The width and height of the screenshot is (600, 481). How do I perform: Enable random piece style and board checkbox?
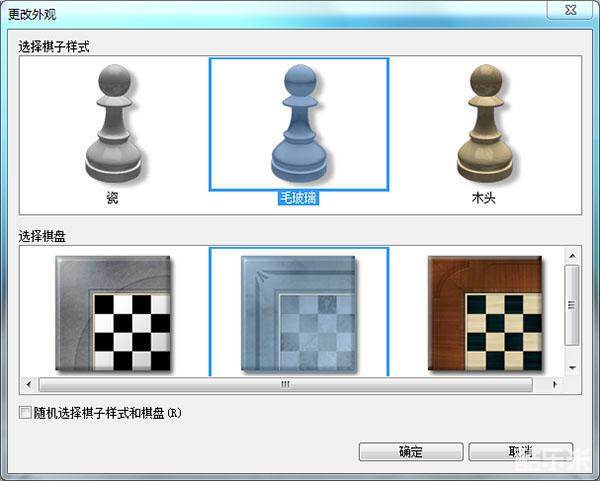tap(25, 412)
